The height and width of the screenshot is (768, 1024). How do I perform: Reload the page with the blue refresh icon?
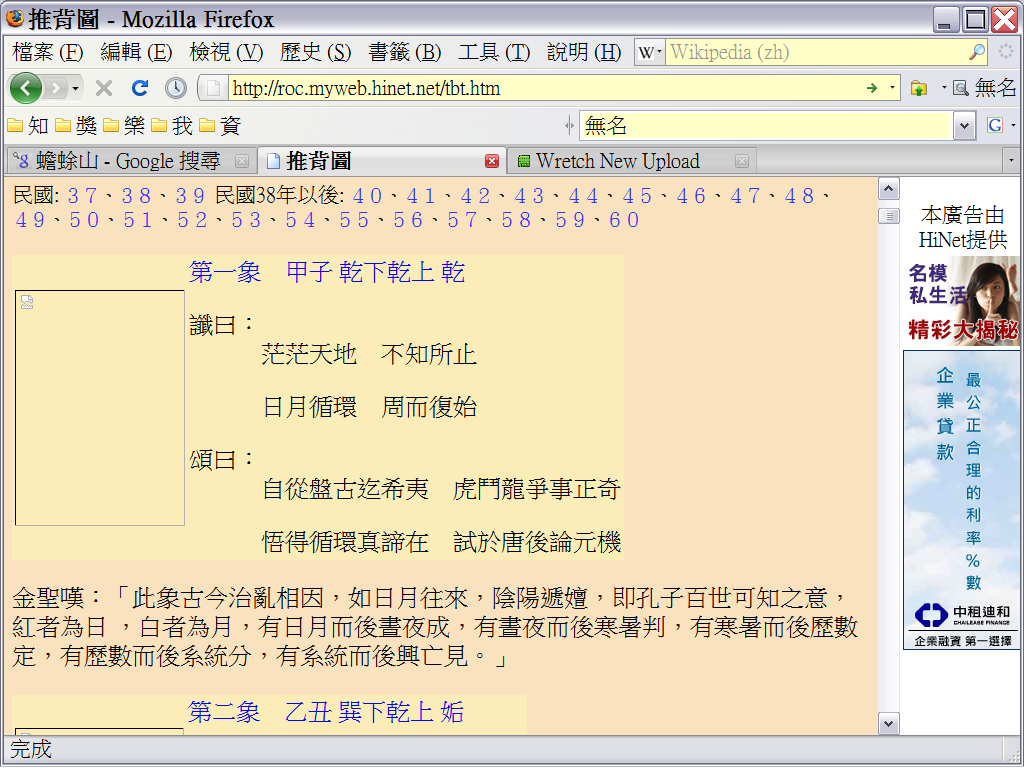[140, 88]
